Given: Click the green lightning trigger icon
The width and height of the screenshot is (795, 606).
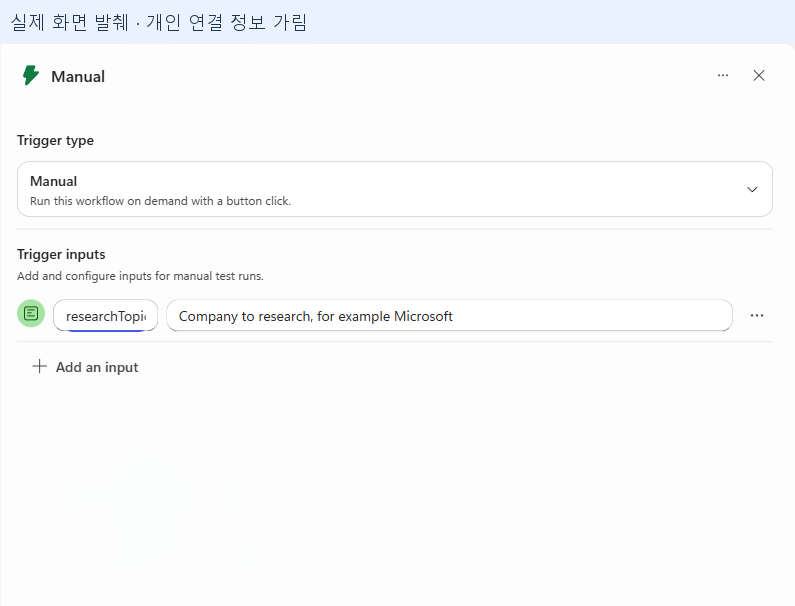Looking at the screenshot, I should click(31, 76).
